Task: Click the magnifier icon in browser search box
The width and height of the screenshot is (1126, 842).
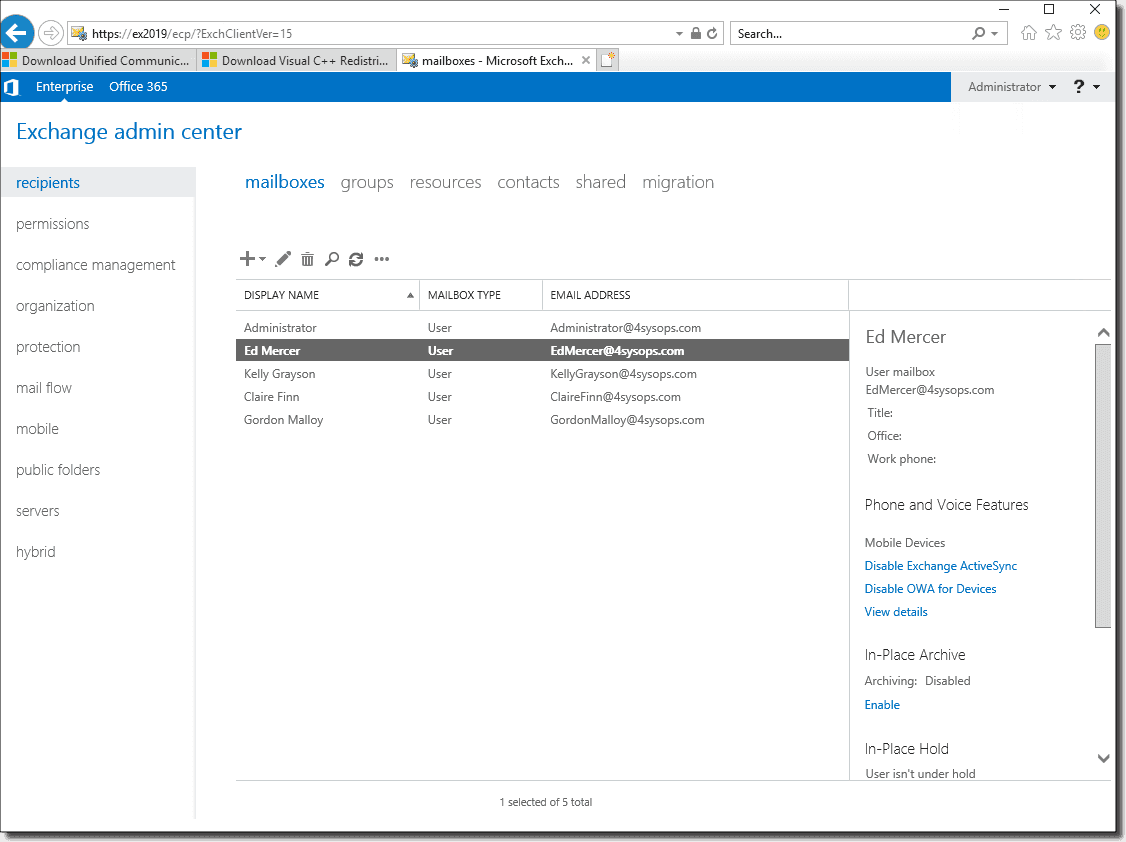Action: point(978,33)
